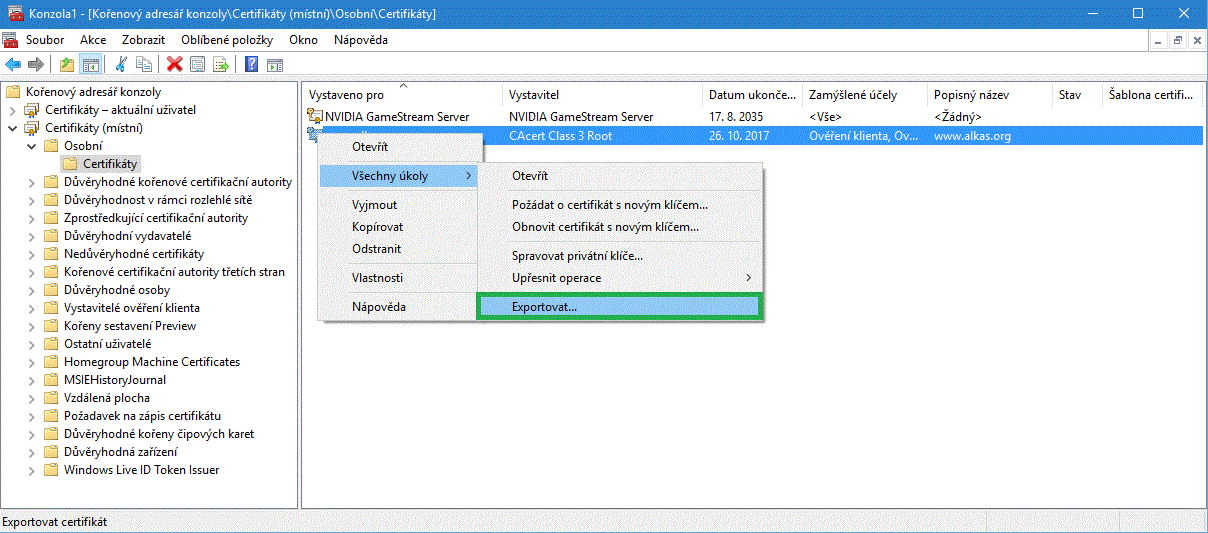Click the red X Delete toolbar icon

pyautogui.click(x=175, y=64)
